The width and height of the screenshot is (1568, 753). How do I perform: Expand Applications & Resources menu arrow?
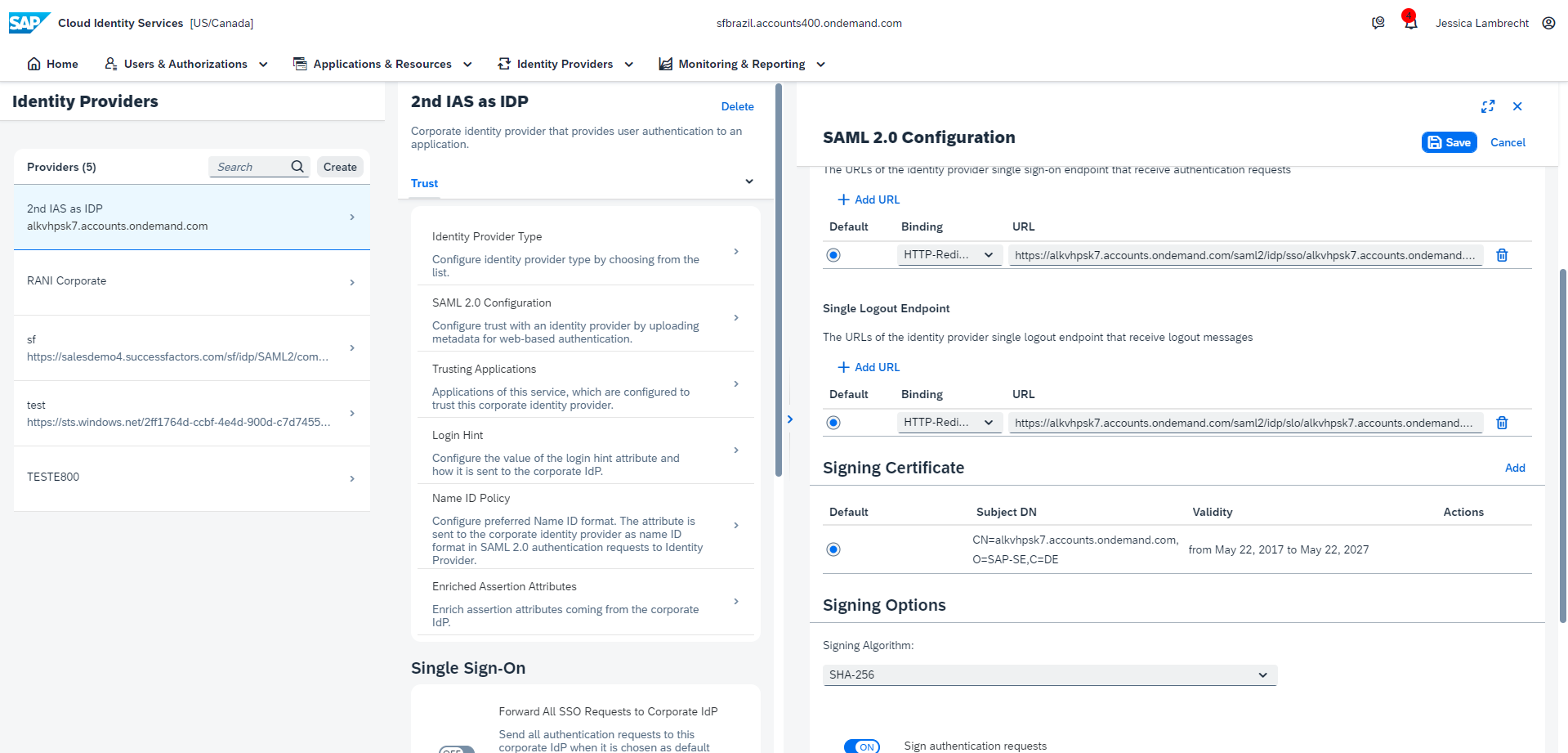pyautogui.click(x=467, y=65)
